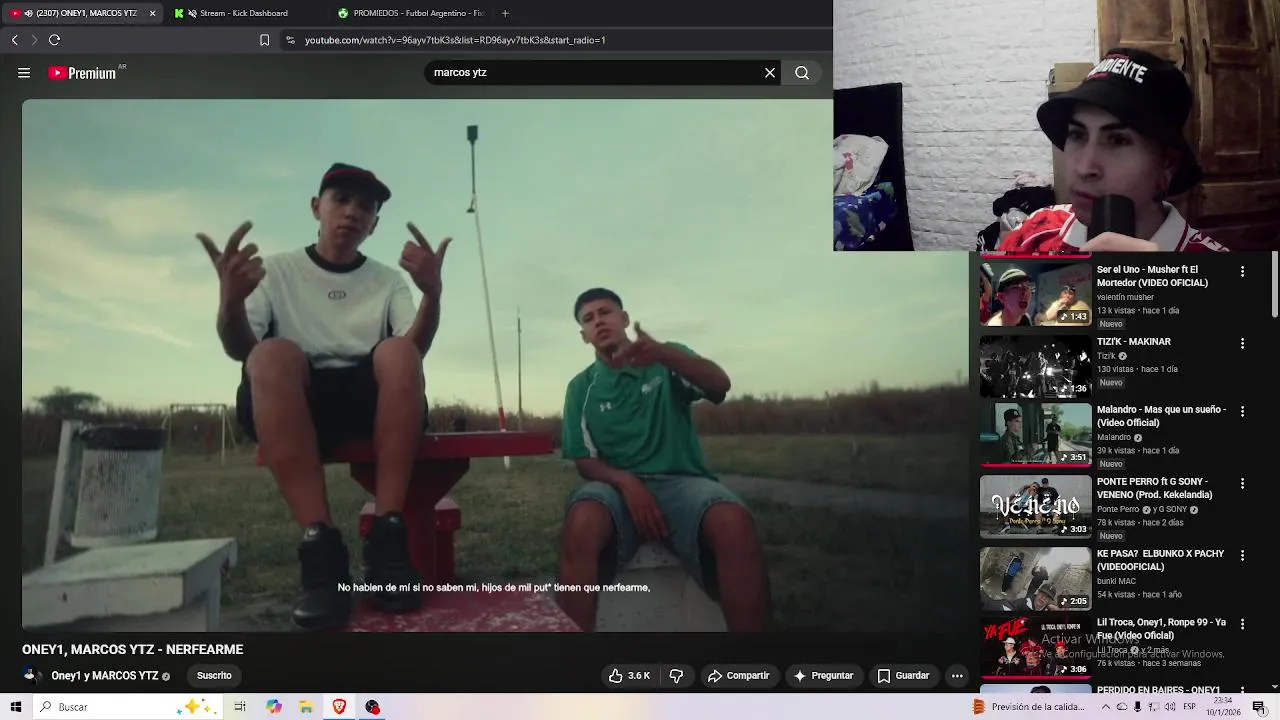Click the microphone tray icon

point(1138,707)
